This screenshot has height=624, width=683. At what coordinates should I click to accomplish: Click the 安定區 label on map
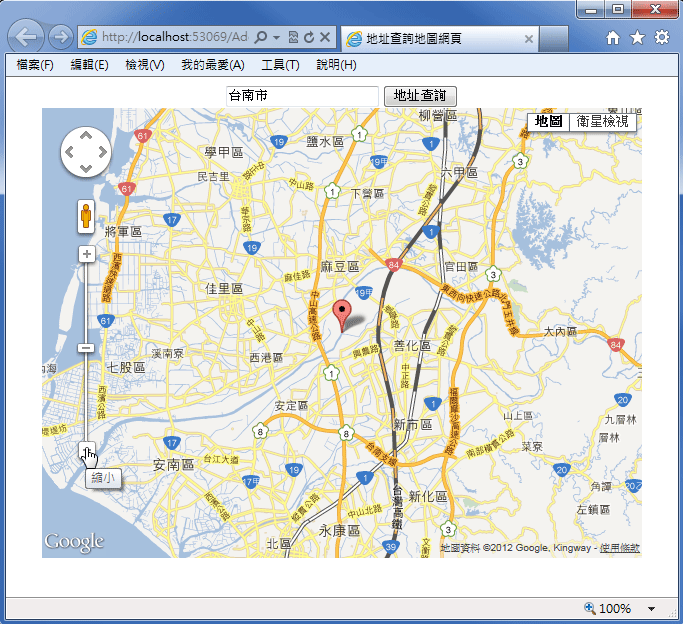pyautogui.click(x=291, y=406)
